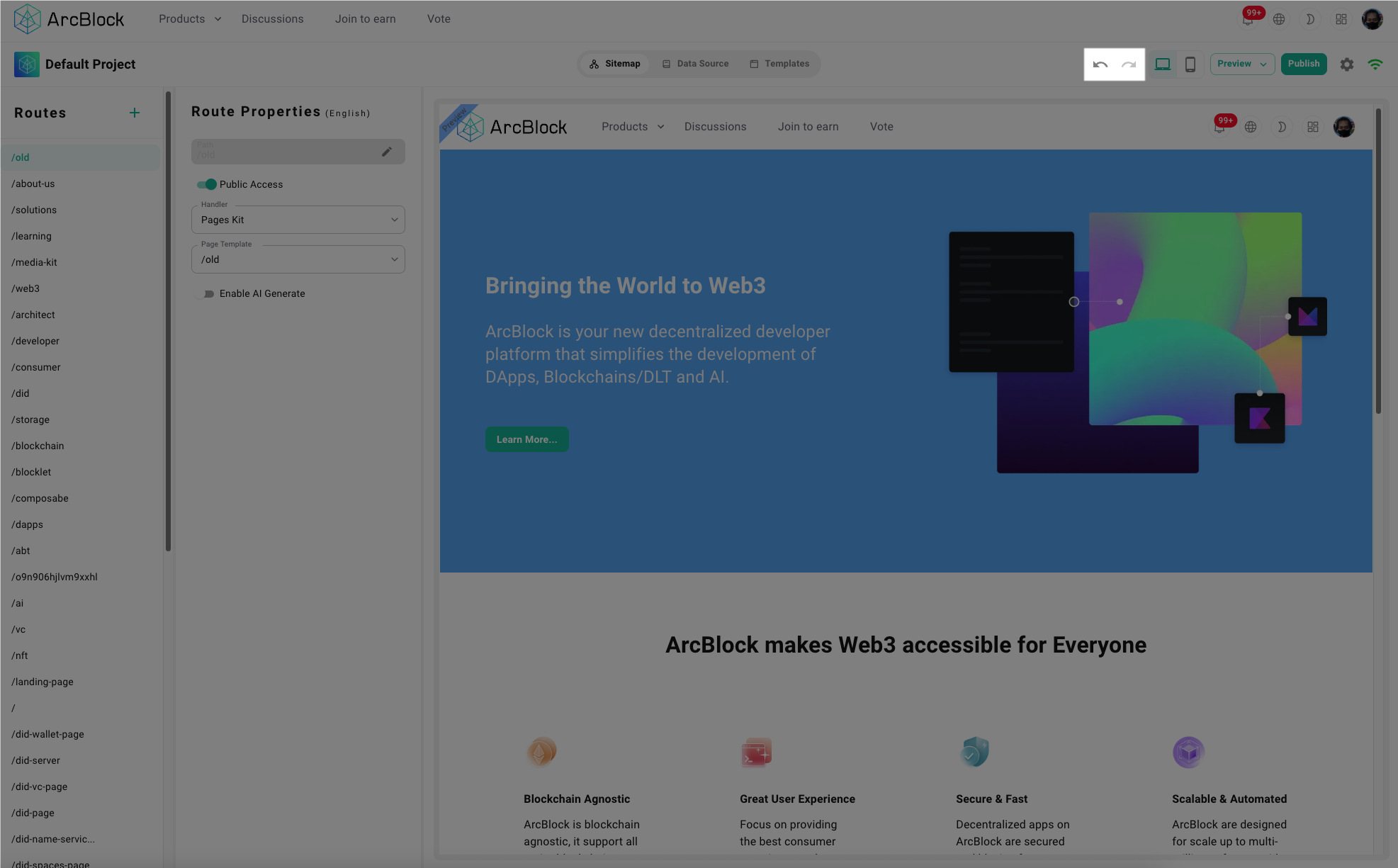Switch to desktop preview device icon
This screenshot has height=868, width=1398.
coord(1163,64)
